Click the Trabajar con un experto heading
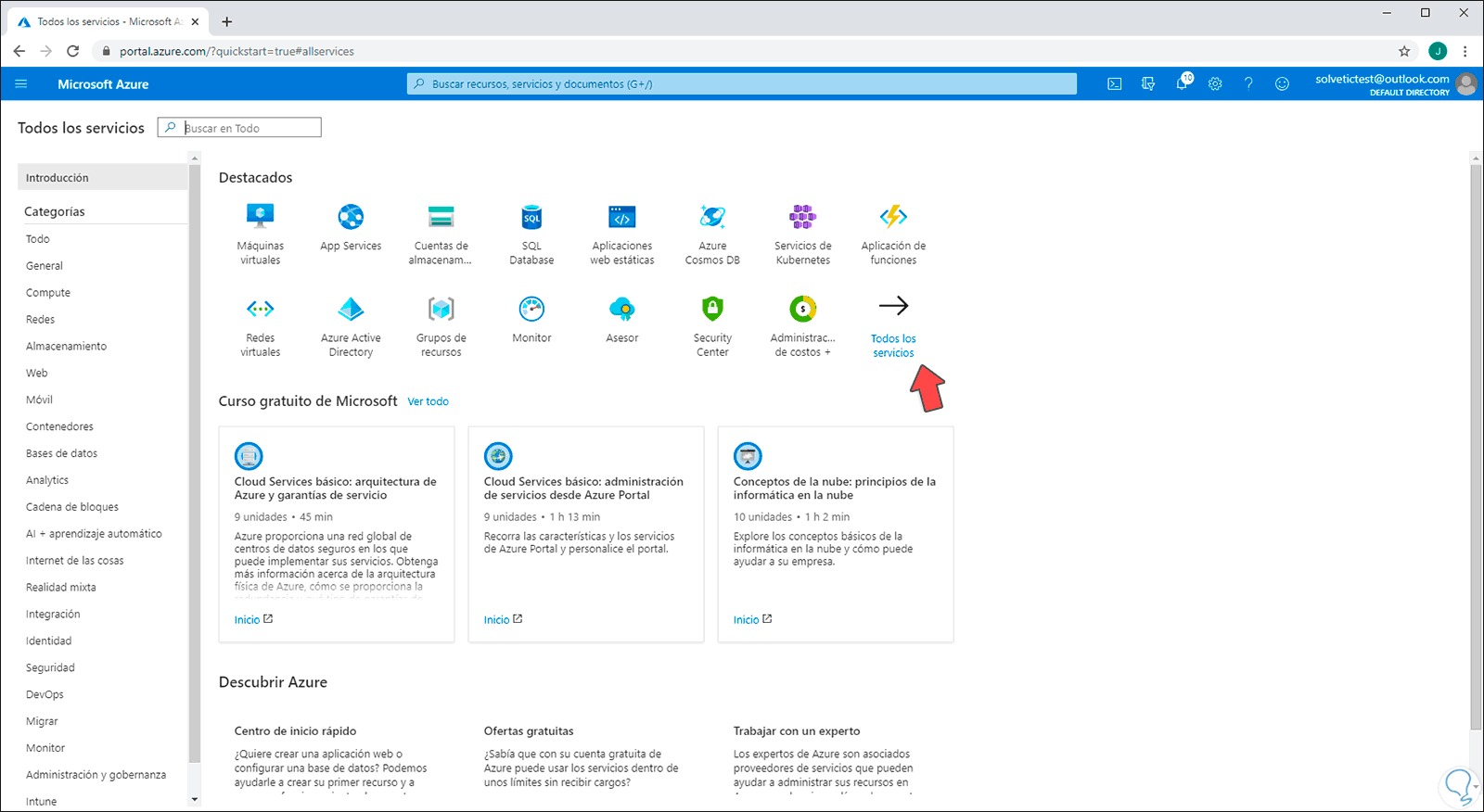Image resolution: width=1484 pixels, height=812 pixels. (797, 731)
